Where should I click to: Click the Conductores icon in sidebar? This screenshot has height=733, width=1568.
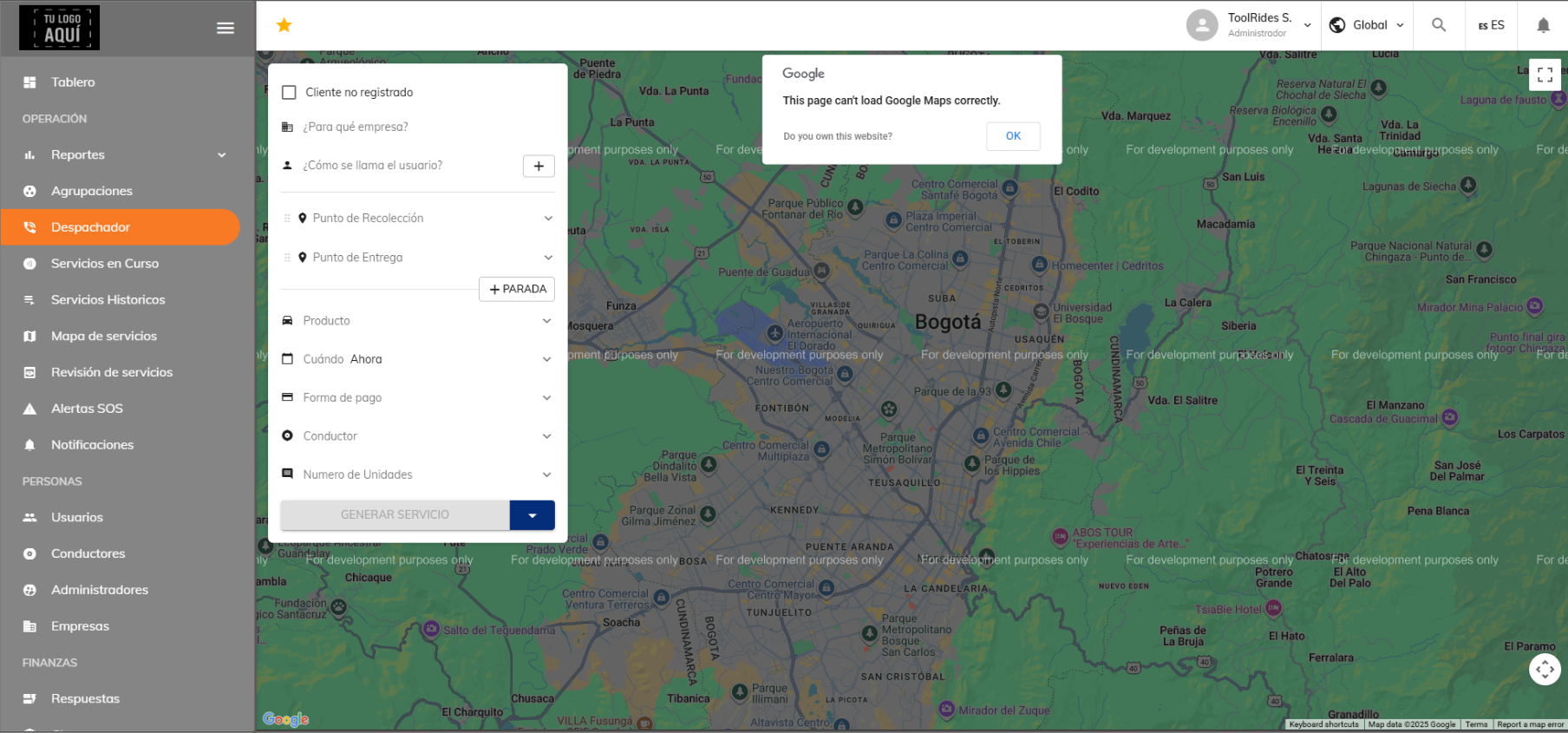(x=29, y=553)
